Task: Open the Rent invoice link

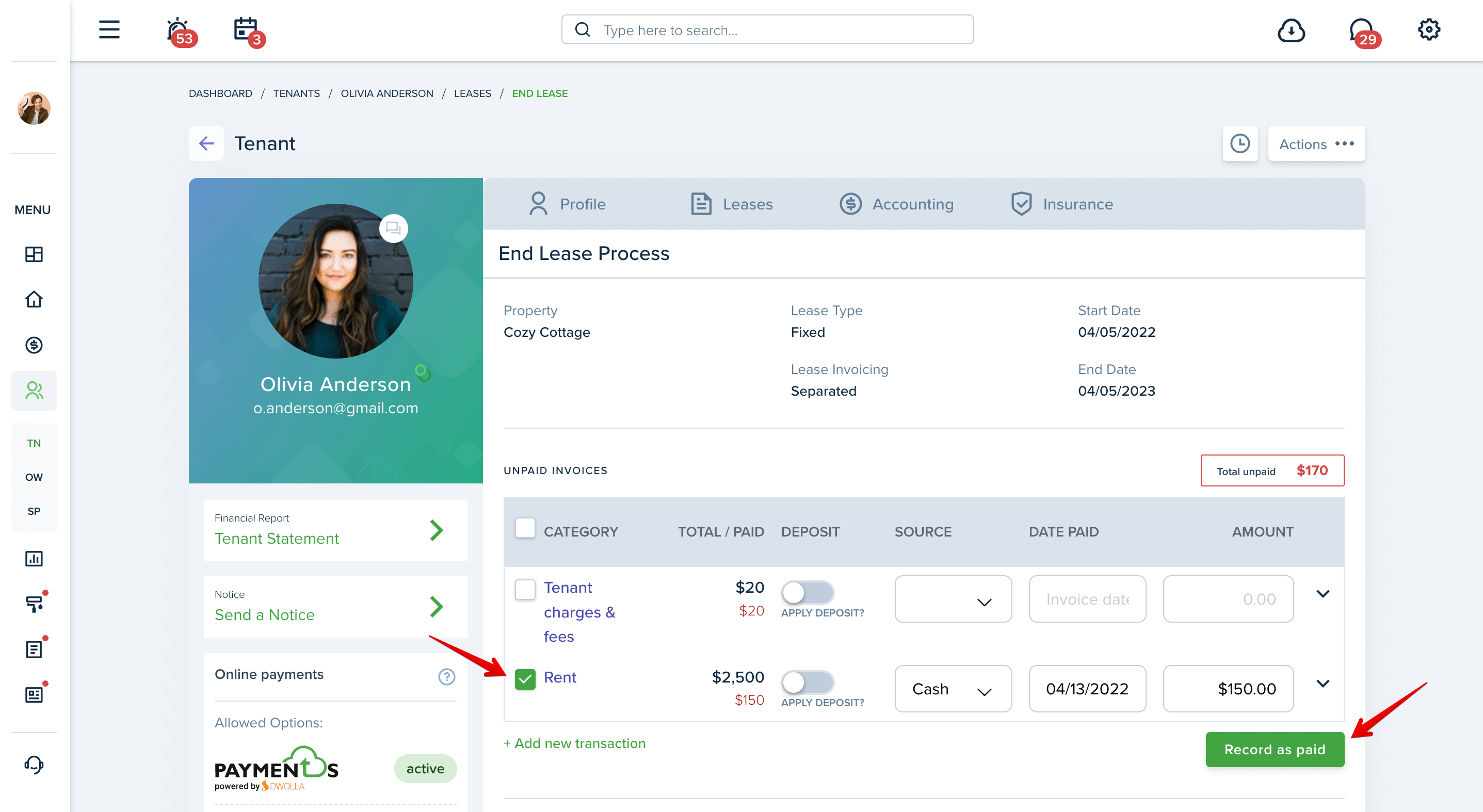Action: [x=559, y=677]
